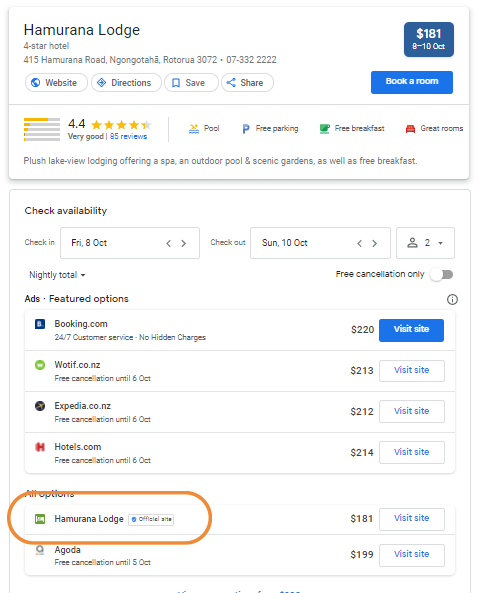Click the Great rooms bed icon
479x593 pixels.
pyautogui.click(x=410, y=129)
